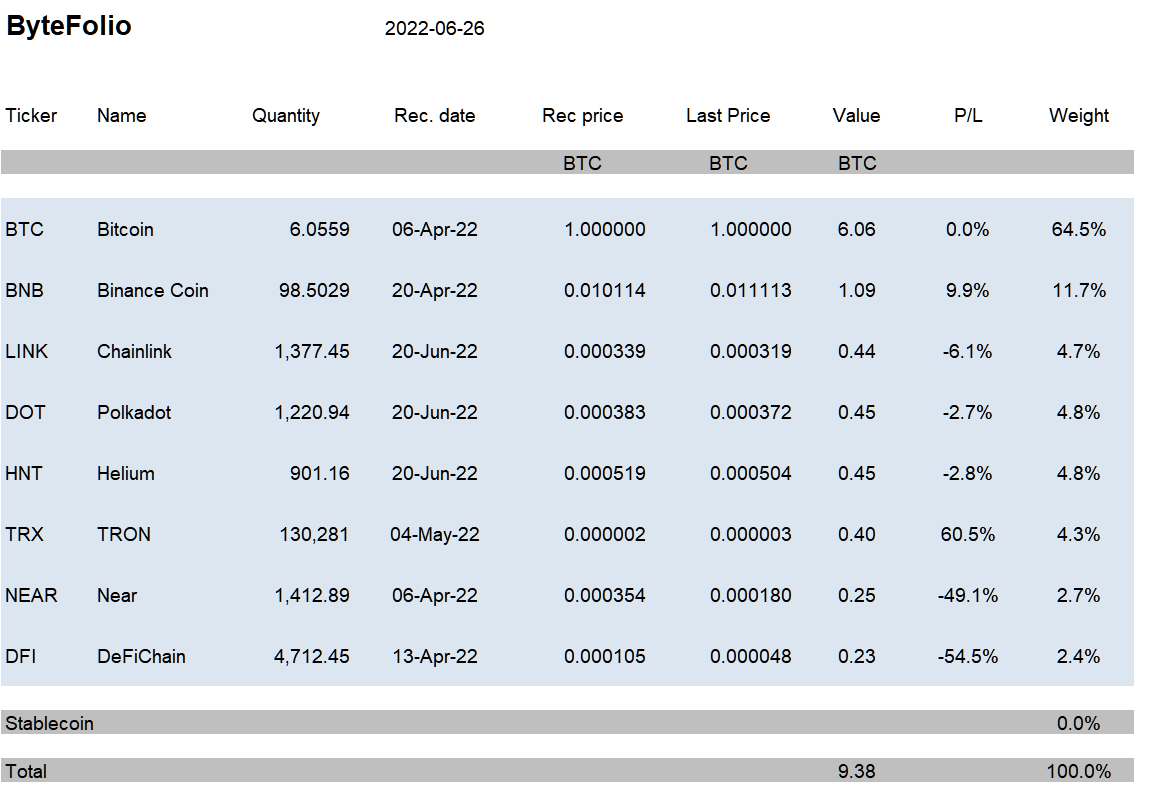
Task: Select the Near name cell
Action: 117,597
